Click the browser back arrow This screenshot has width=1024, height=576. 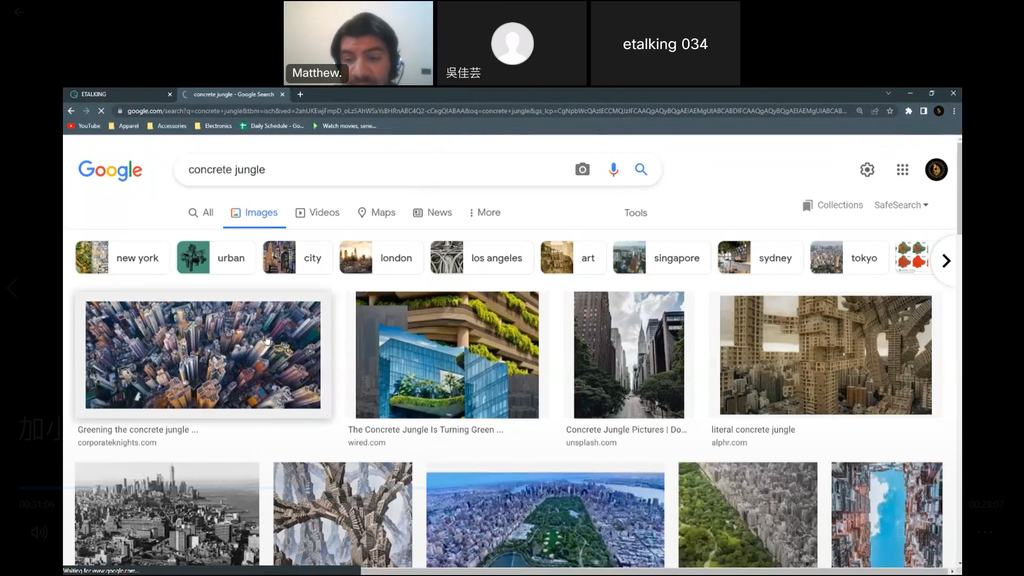tap(71, 111)
